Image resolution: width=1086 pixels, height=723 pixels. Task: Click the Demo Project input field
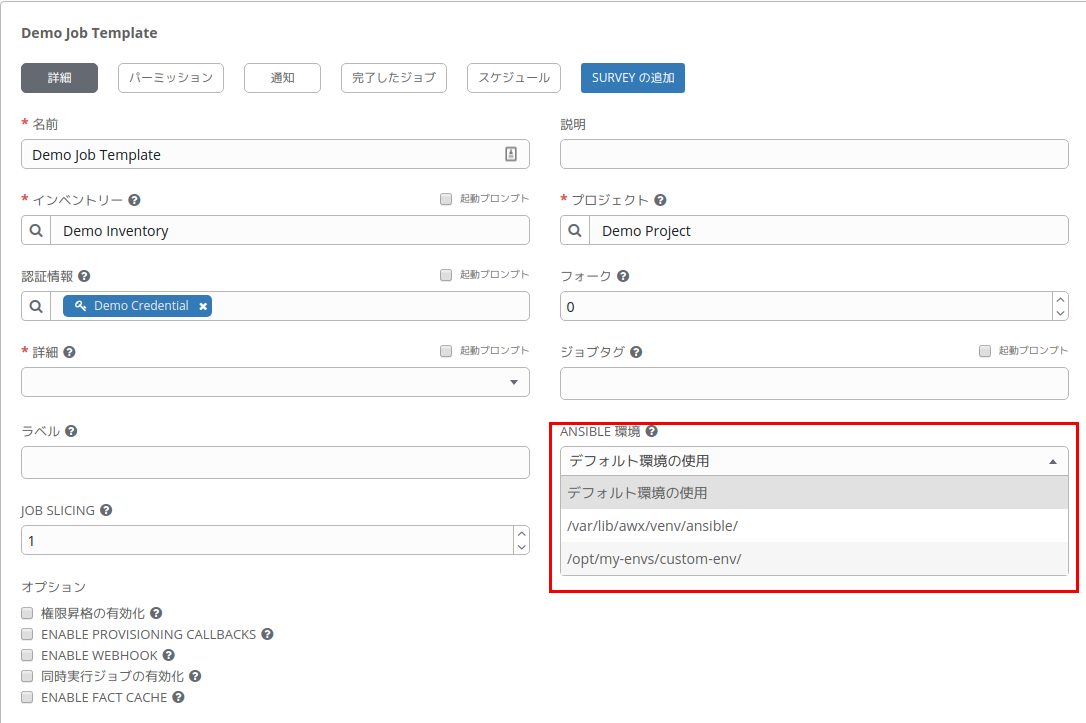pos(829,230)
